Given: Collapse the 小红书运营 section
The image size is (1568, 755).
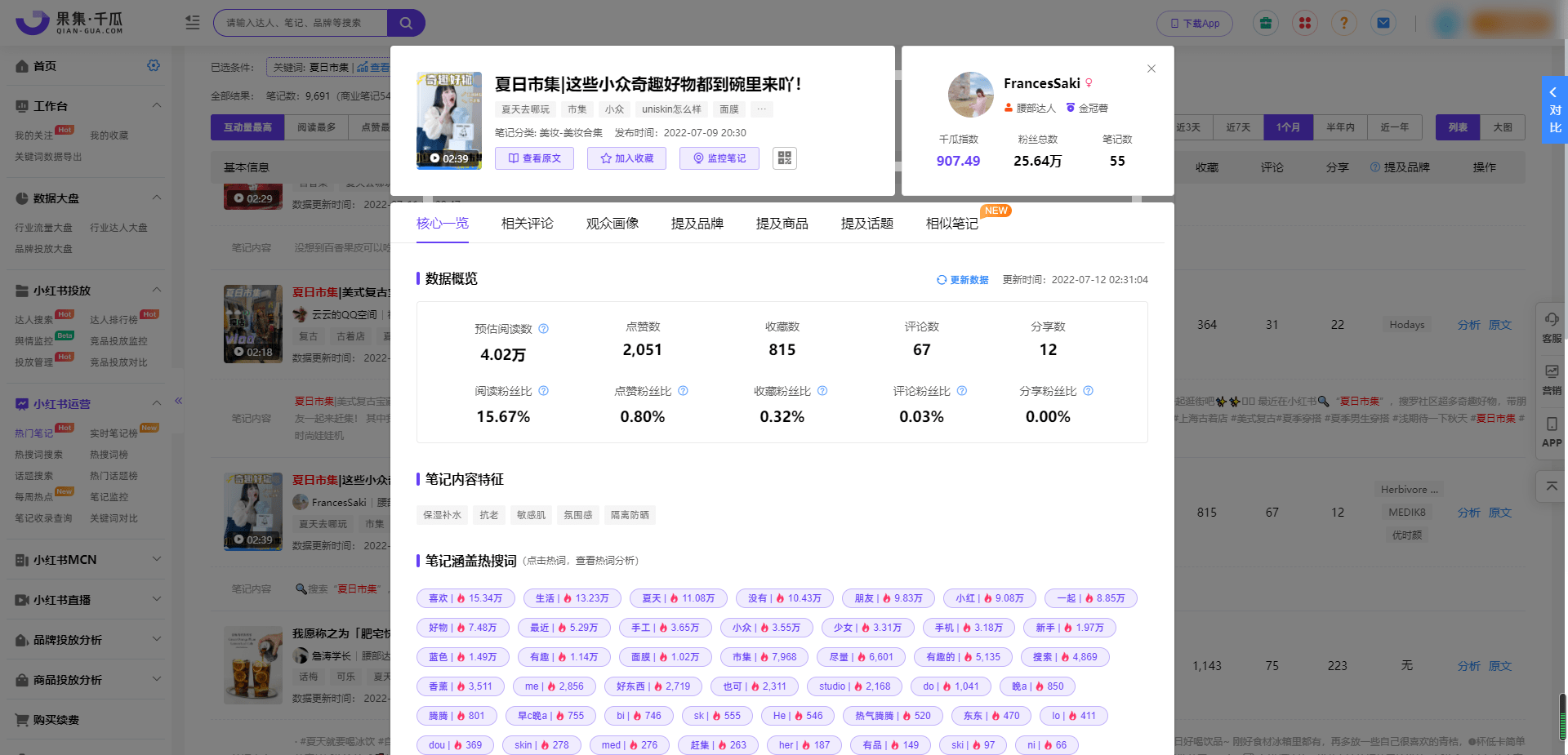Looking at the screenshot, I should (x=157, y=403).
